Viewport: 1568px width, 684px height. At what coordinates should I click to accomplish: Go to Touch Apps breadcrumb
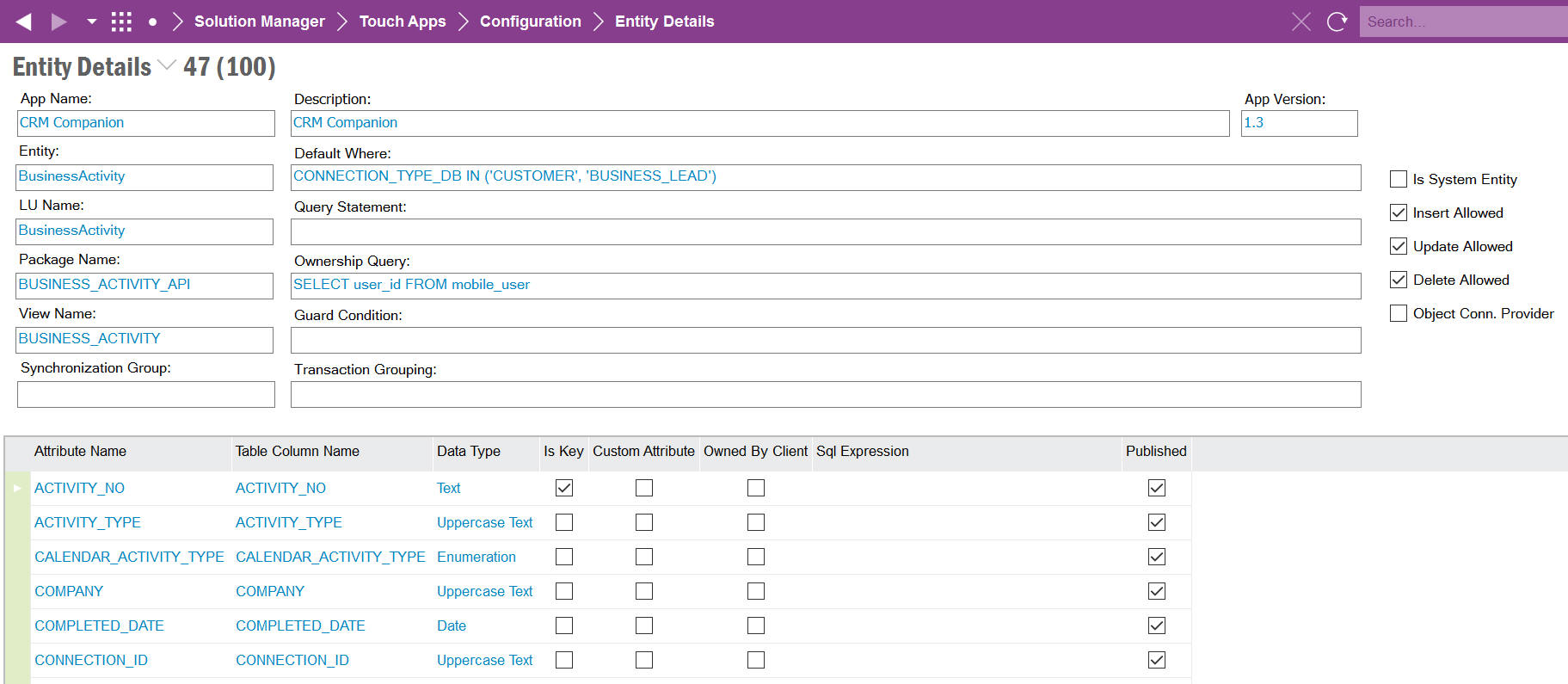[x=402, y=22]
